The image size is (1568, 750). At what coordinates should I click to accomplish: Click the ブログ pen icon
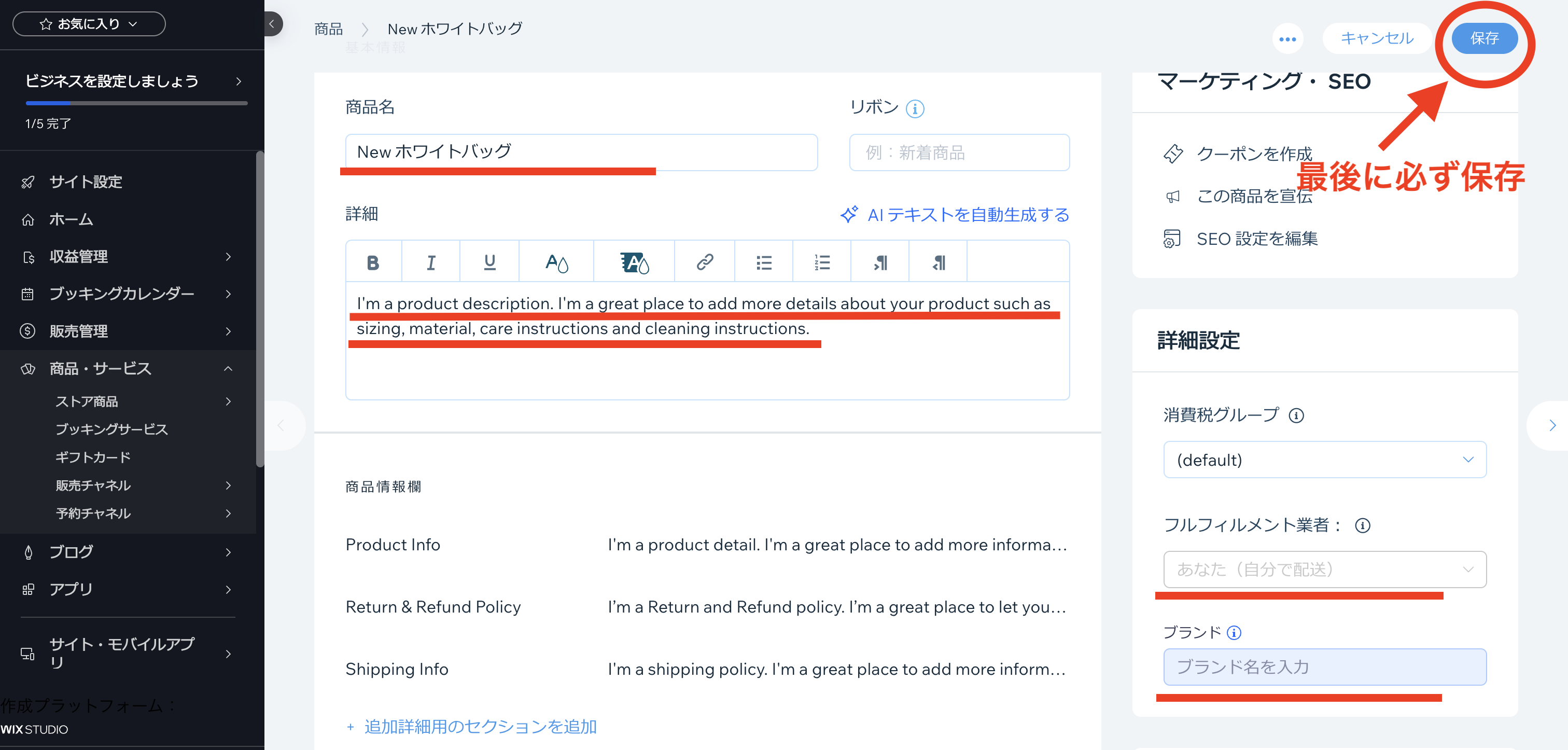(x=27, y=553)
